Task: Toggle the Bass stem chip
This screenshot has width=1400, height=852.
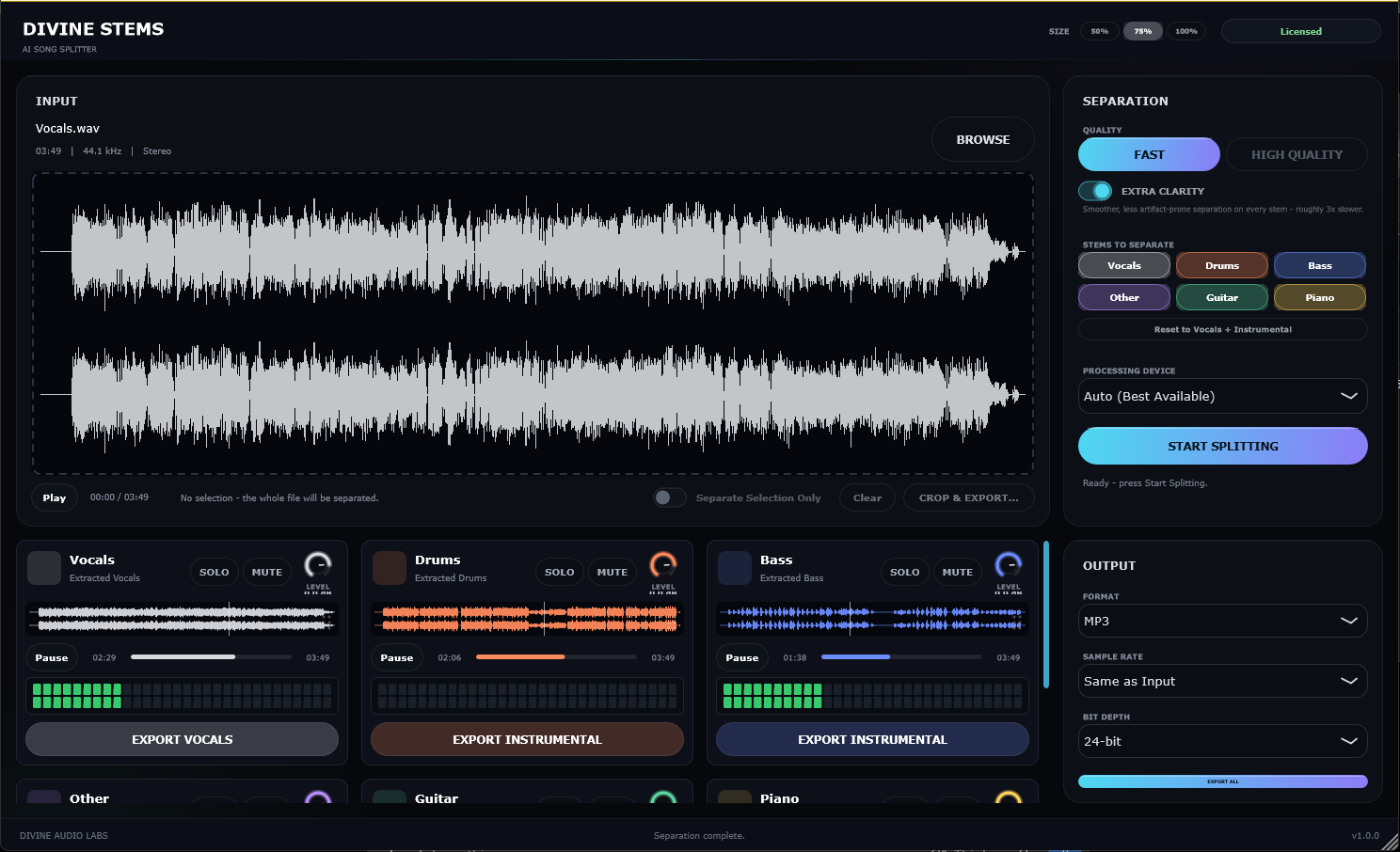Action: (x=1320, y=265)
